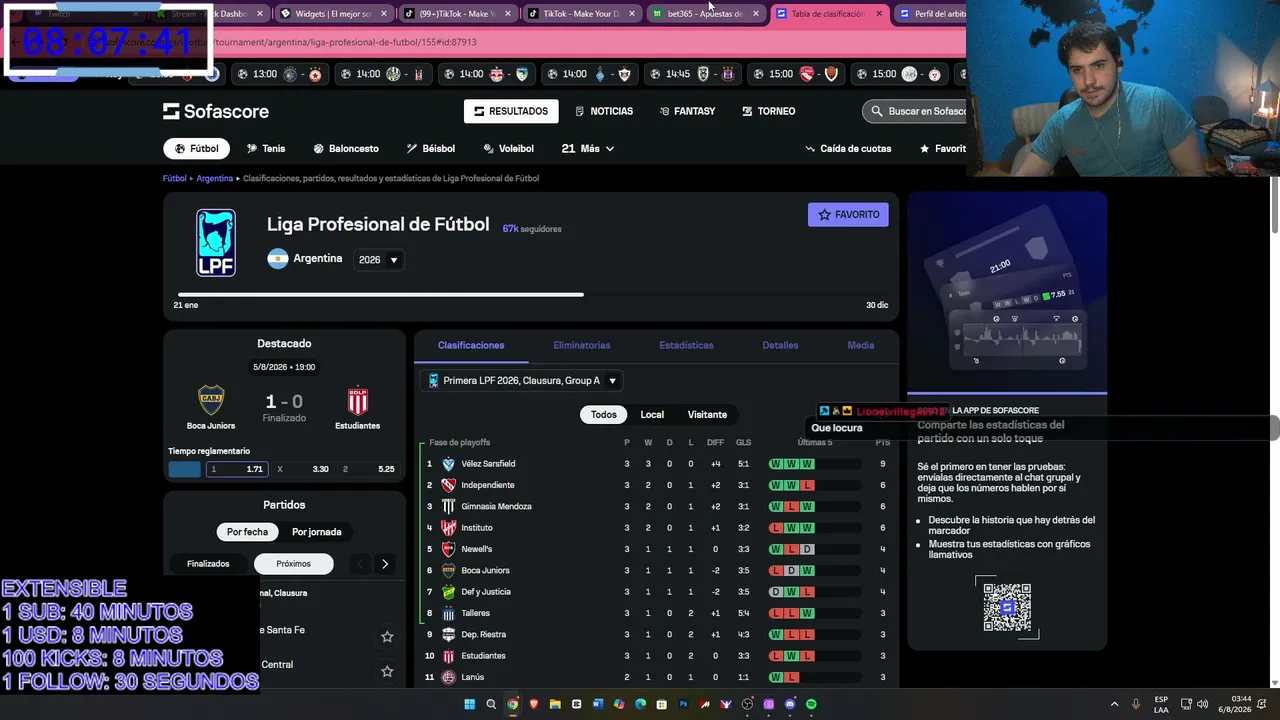The height and width of the screenshot is (720, 1280).
Task: Open Windows Start menu
Action: [469, 704]
